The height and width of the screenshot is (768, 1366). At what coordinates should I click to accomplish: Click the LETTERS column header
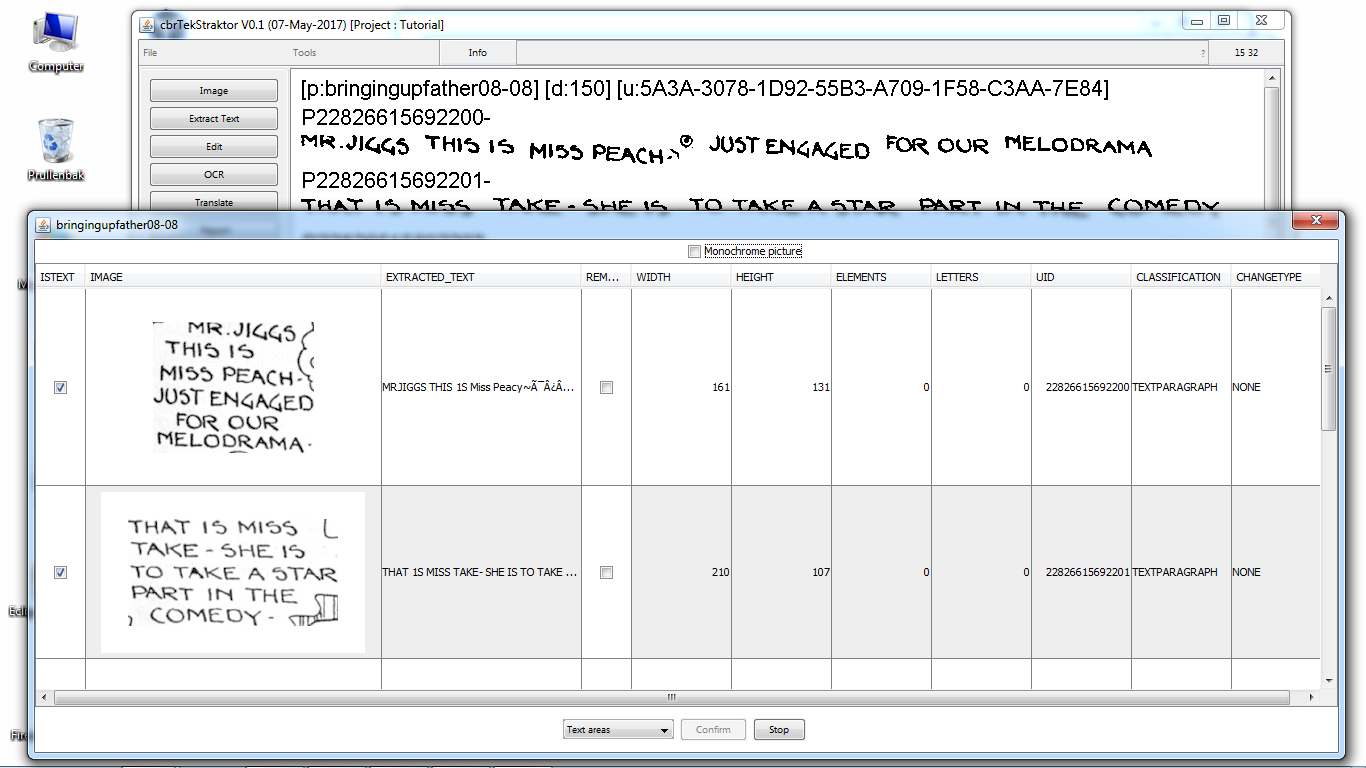(981, 277)
